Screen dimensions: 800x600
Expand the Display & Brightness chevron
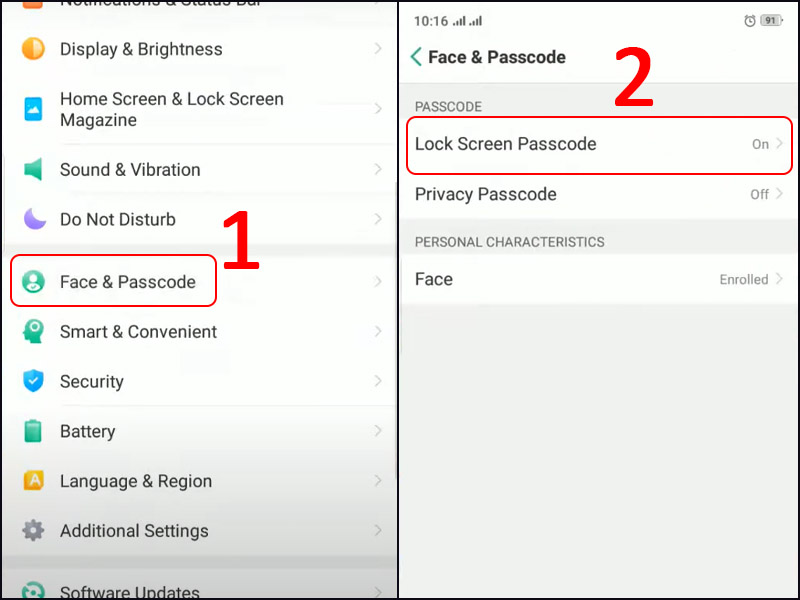pyautogui.click(x=378, y=49)
